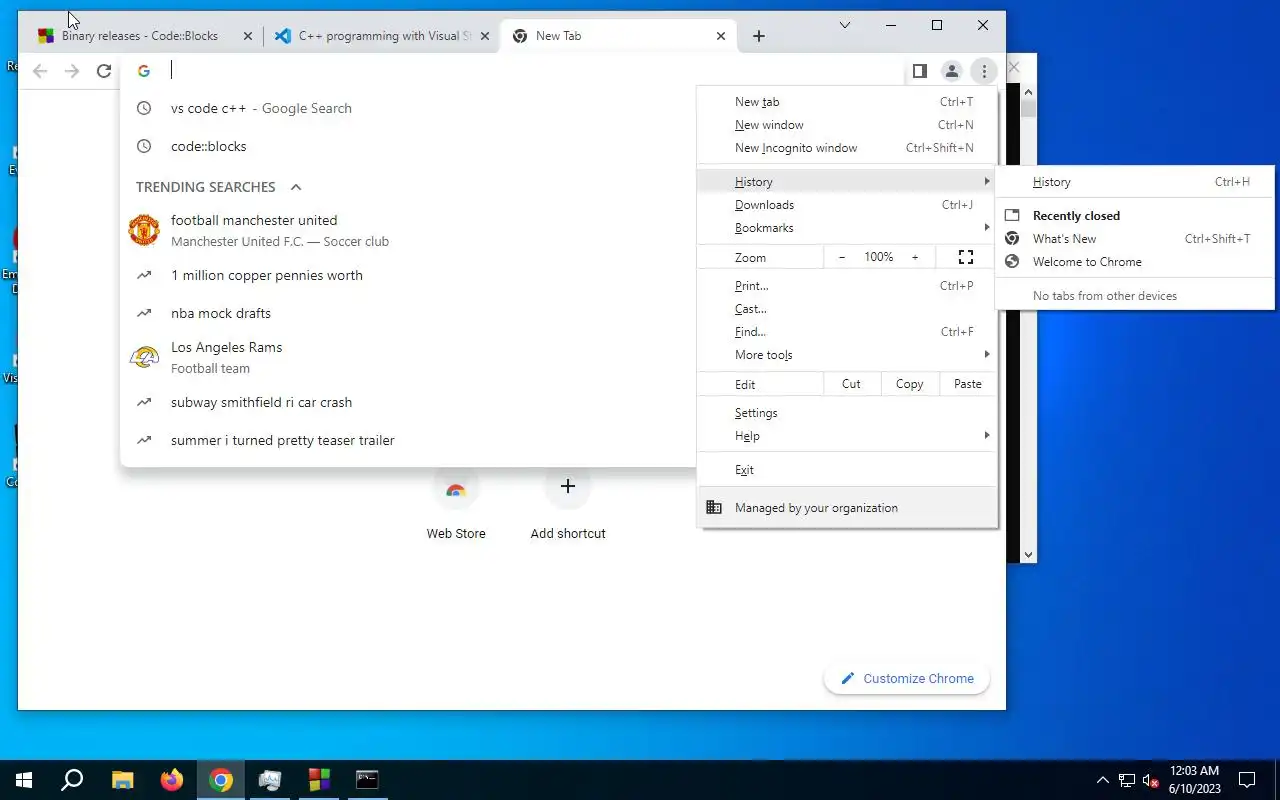This screenshot has width=1280, height=800.
Task: Select 'vs code c++' search suggestion
Action: (x=408, y=108)
